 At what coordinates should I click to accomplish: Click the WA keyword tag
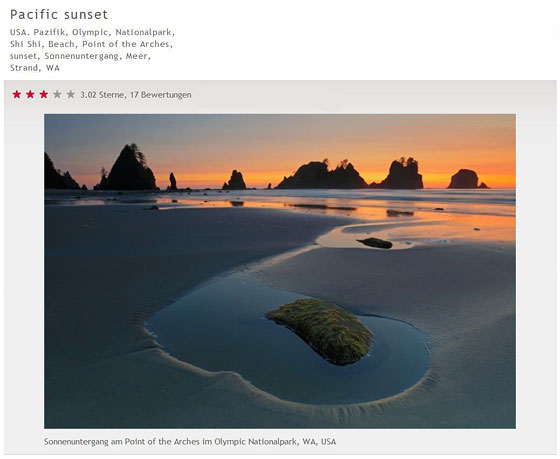pyautogui.click(x=53, y=68)
